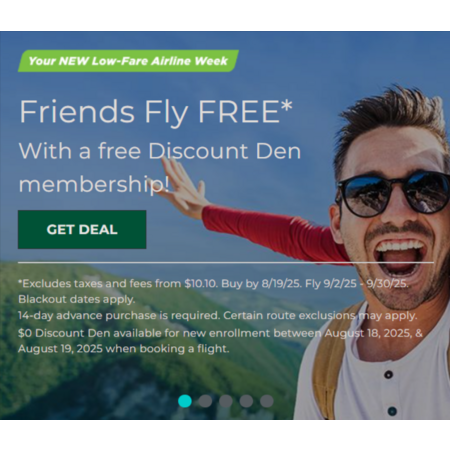Show the last carousel slide dot
This screenshot has height=450, width=450.
point(267,401)
